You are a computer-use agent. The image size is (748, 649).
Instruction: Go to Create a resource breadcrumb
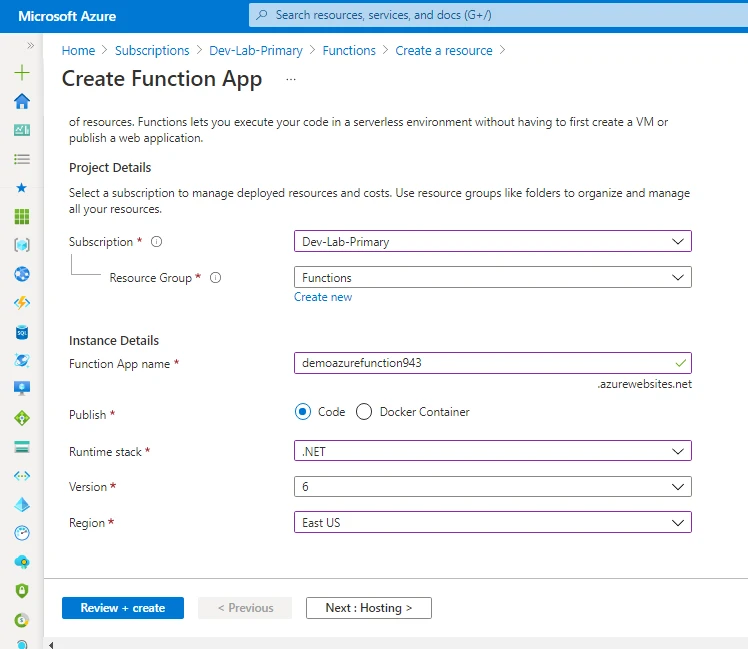click(444, 51)
